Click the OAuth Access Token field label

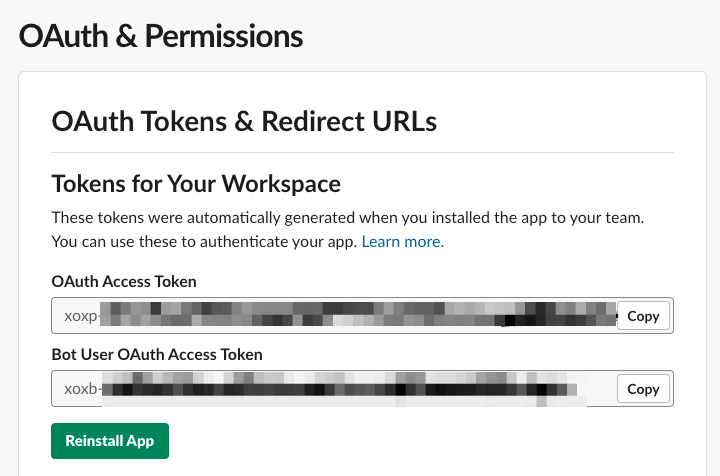pyautogui.click(x=124, y=281)
